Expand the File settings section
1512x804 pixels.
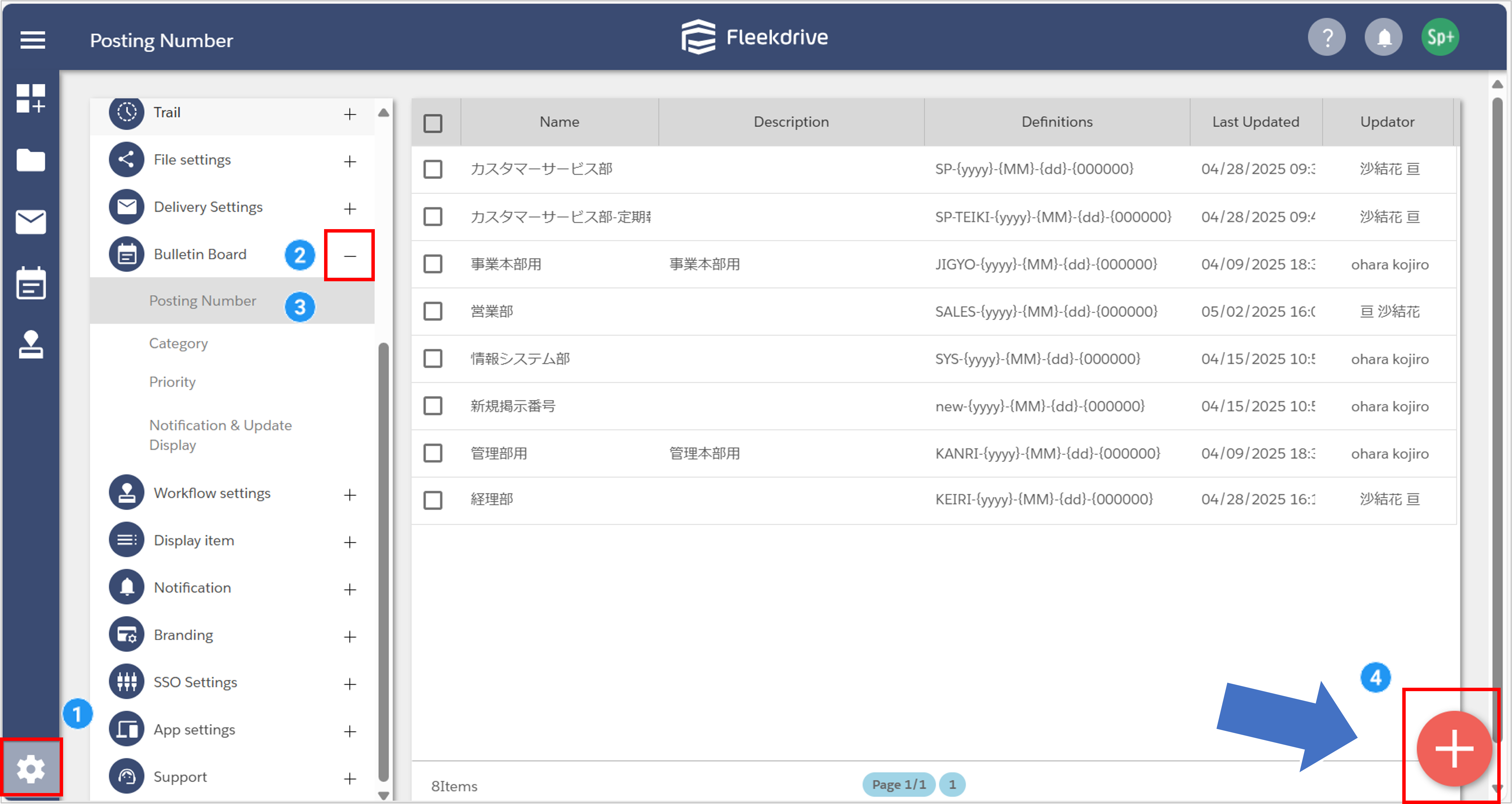350,162
